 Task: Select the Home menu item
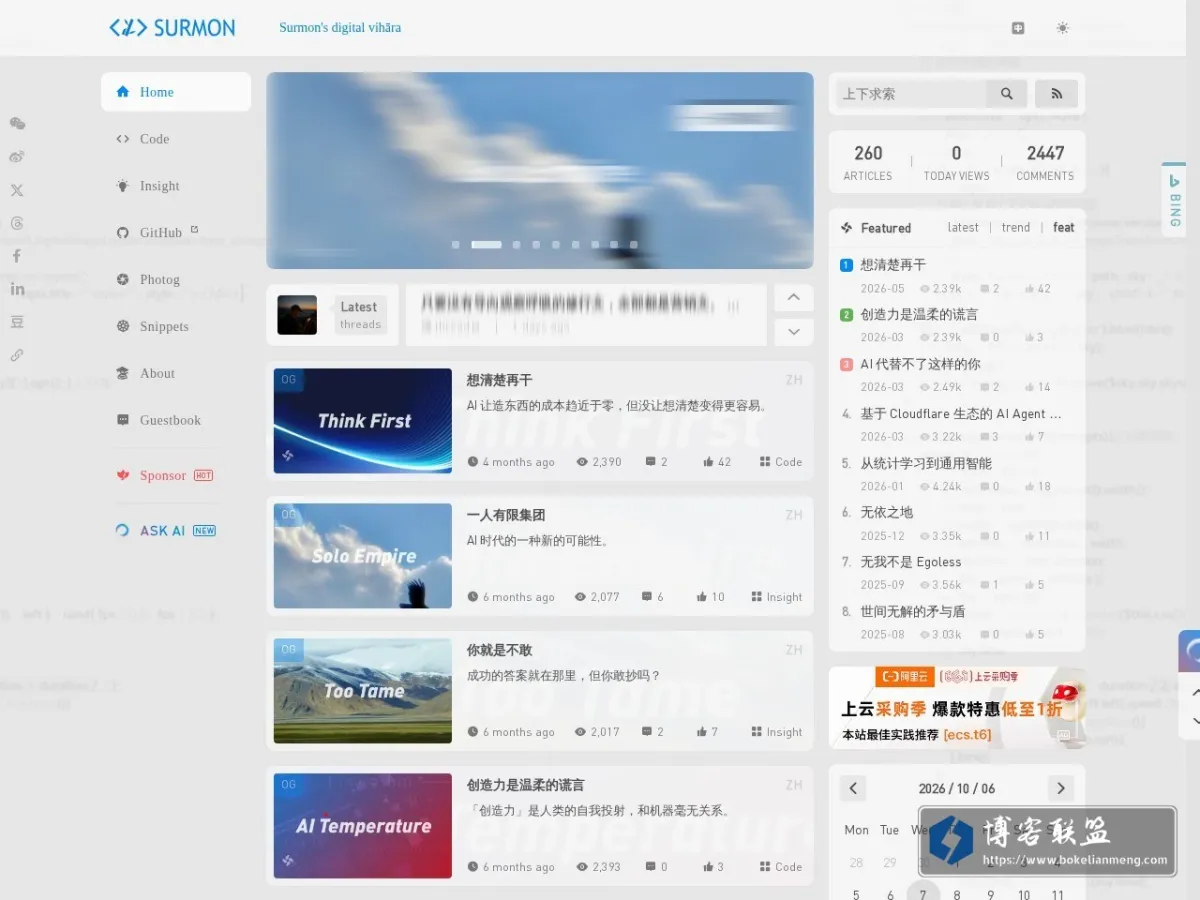(176, 92)
